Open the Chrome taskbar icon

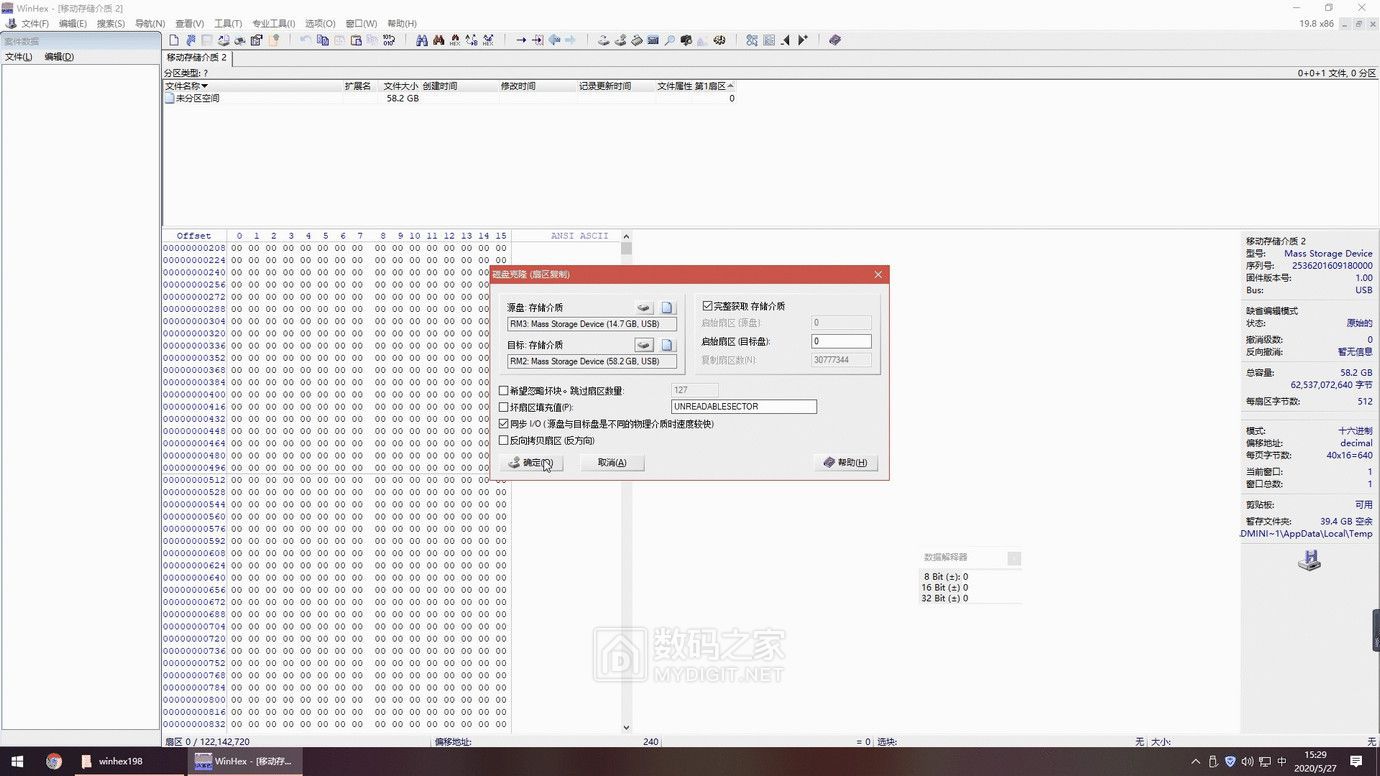[x=54, y=761]
